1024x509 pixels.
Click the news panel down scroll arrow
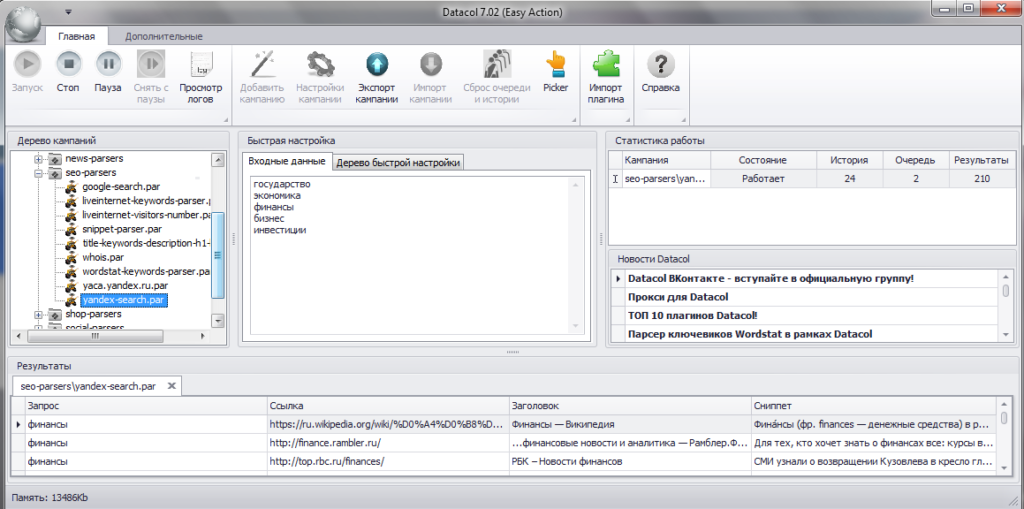click(1005, 335)
